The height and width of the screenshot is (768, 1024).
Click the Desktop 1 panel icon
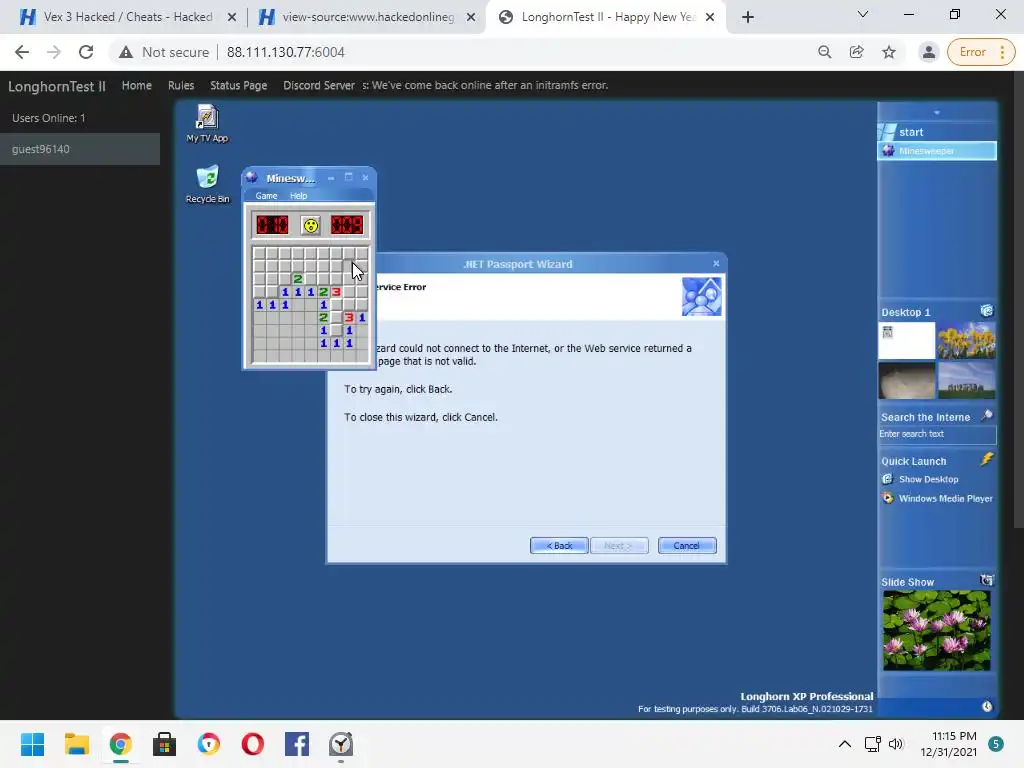pyautogui.click(x=987, y=311)
